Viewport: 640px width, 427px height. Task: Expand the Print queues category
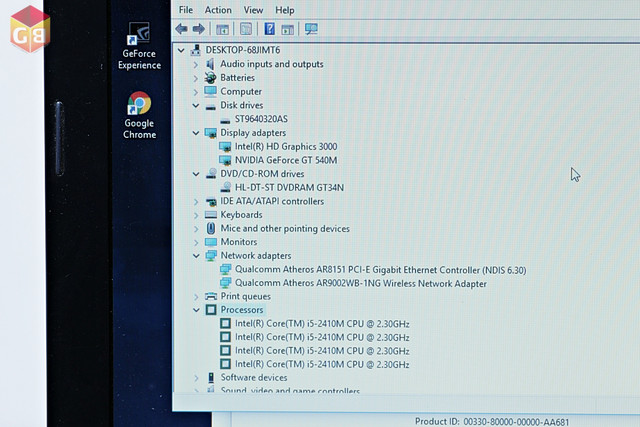pyautogui.click(x=196, y=297)
